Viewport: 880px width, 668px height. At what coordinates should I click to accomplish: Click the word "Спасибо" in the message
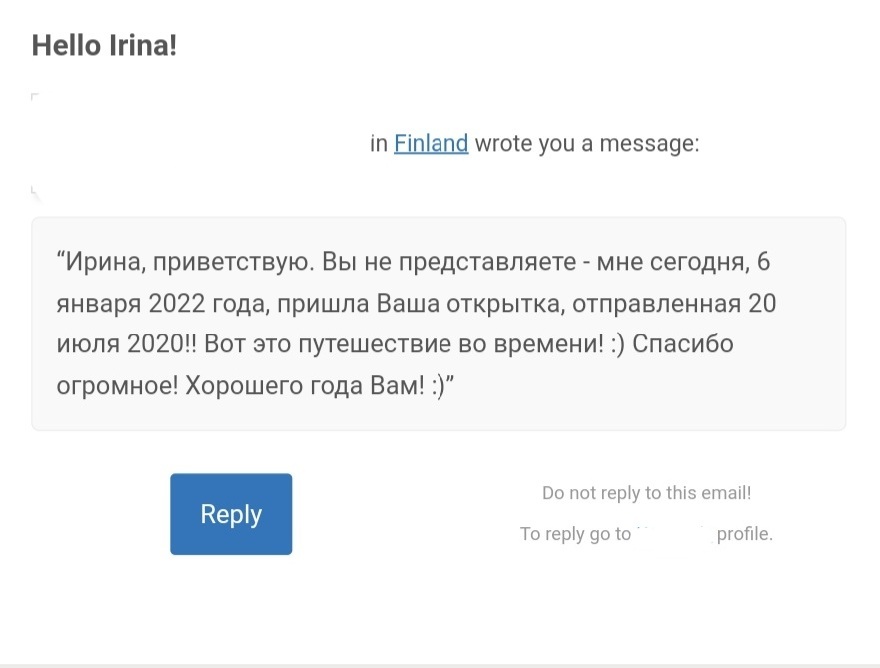click(x=683, y=344)
